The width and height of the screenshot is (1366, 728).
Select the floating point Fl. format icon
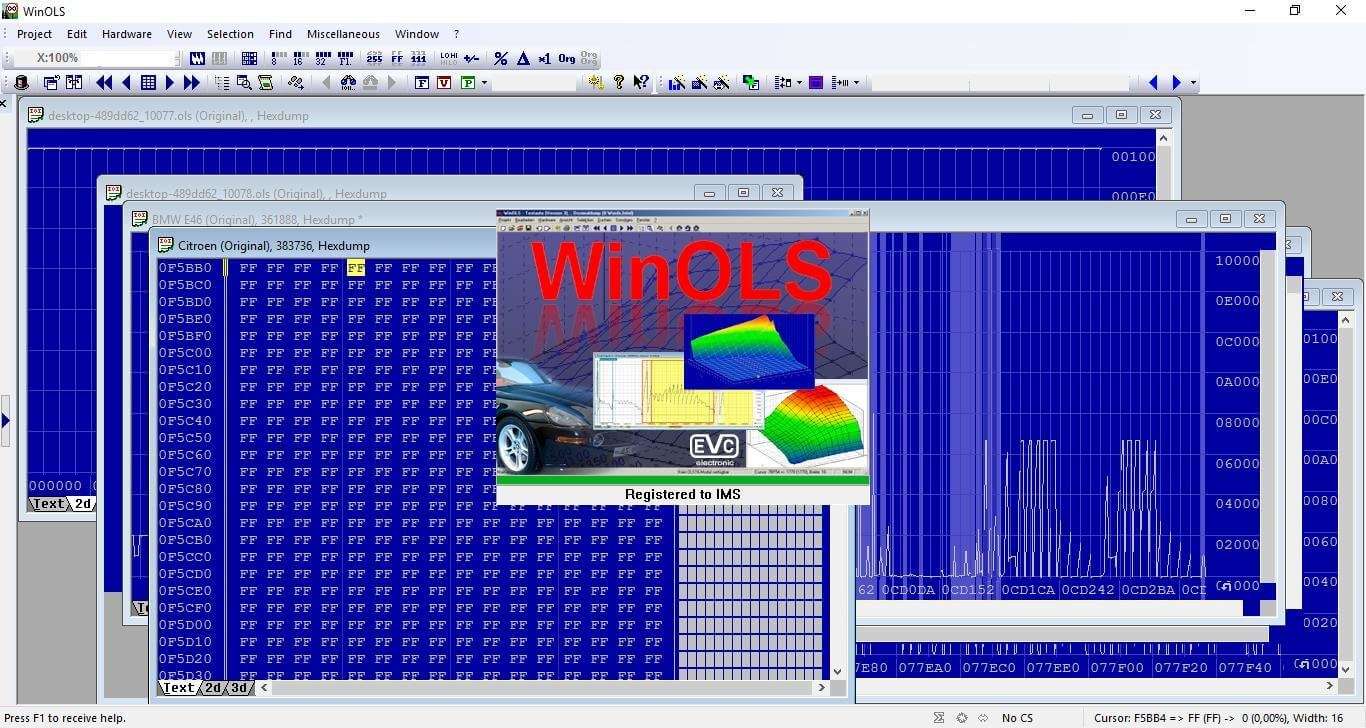pyautogui.click(x=345, y=59)
